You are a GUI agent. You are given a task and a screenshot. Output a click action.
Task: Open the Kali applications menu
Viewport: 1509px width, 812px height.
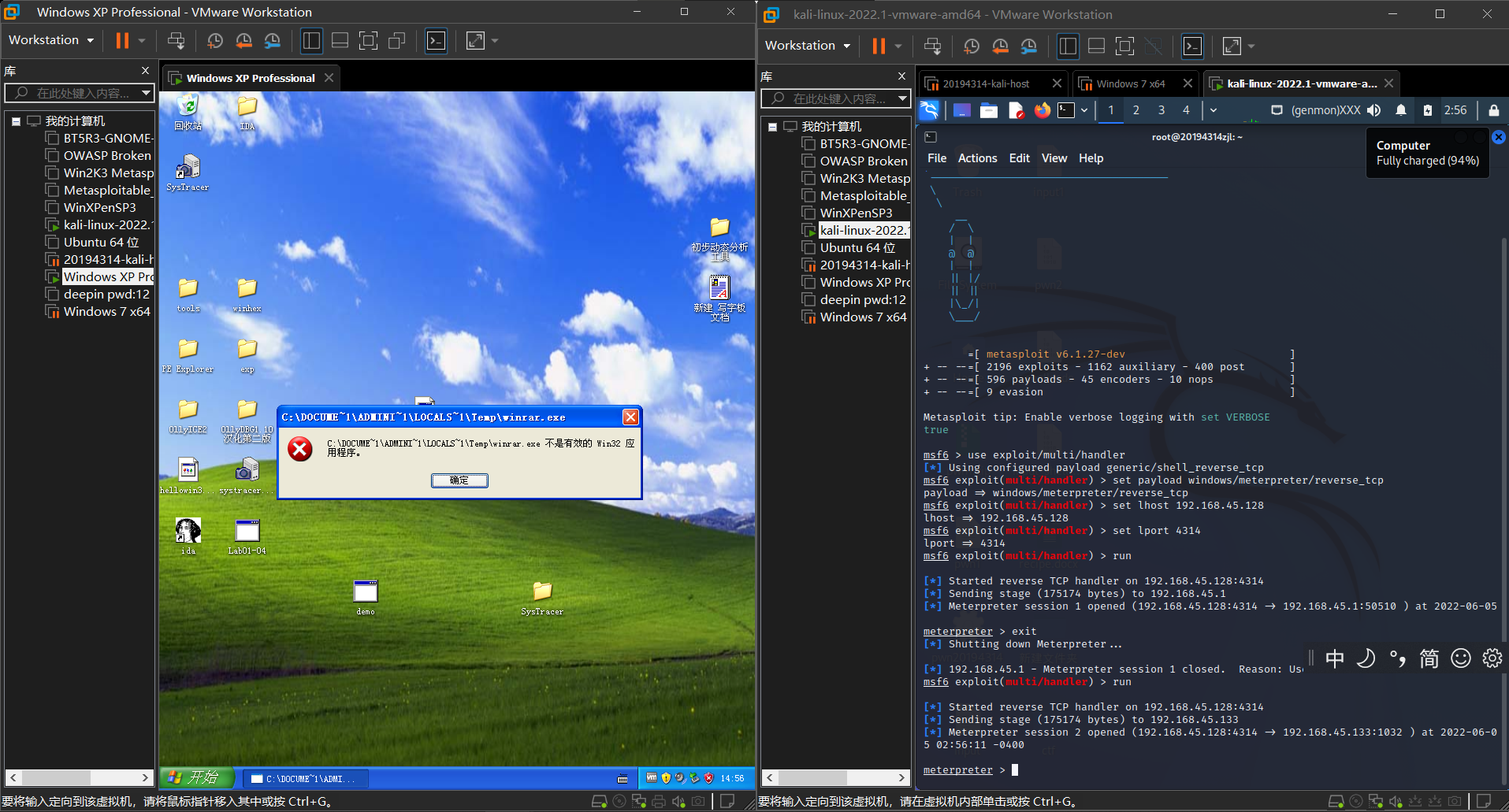pyautogui.click(x=930, y=110)
